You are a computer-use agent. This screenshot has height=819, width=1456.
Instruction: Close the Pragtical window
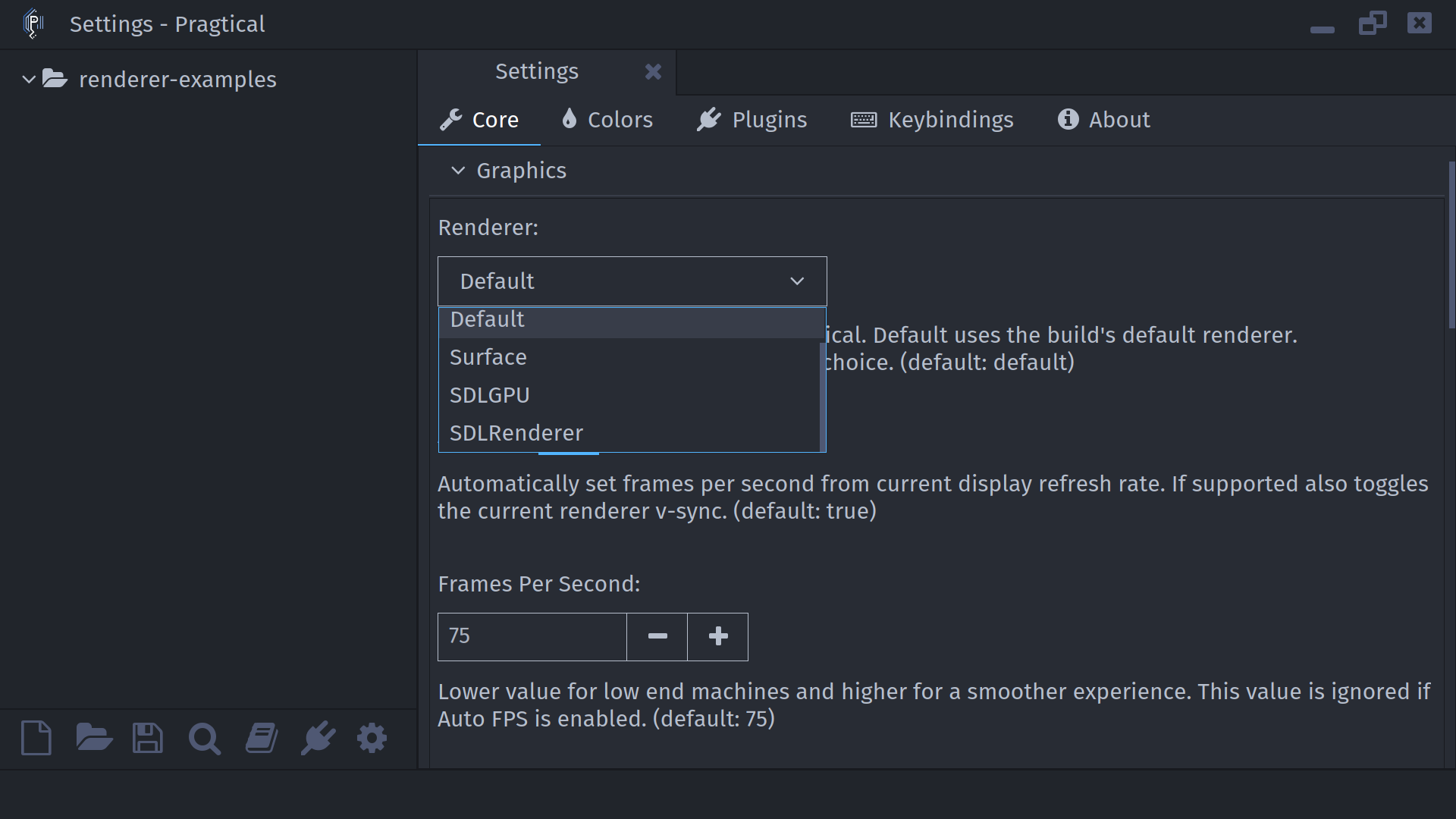pos(1420,23)
